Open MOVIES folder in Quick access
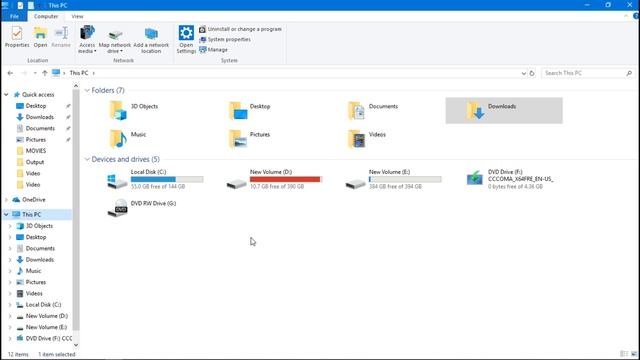Screen dimensions: 640x360 (x=36, y=151)
